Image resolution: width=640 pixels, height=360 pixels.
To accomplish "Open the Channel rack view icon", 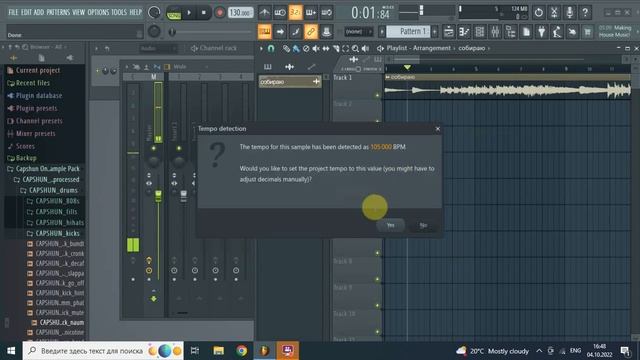I will (x=480, y=31).
